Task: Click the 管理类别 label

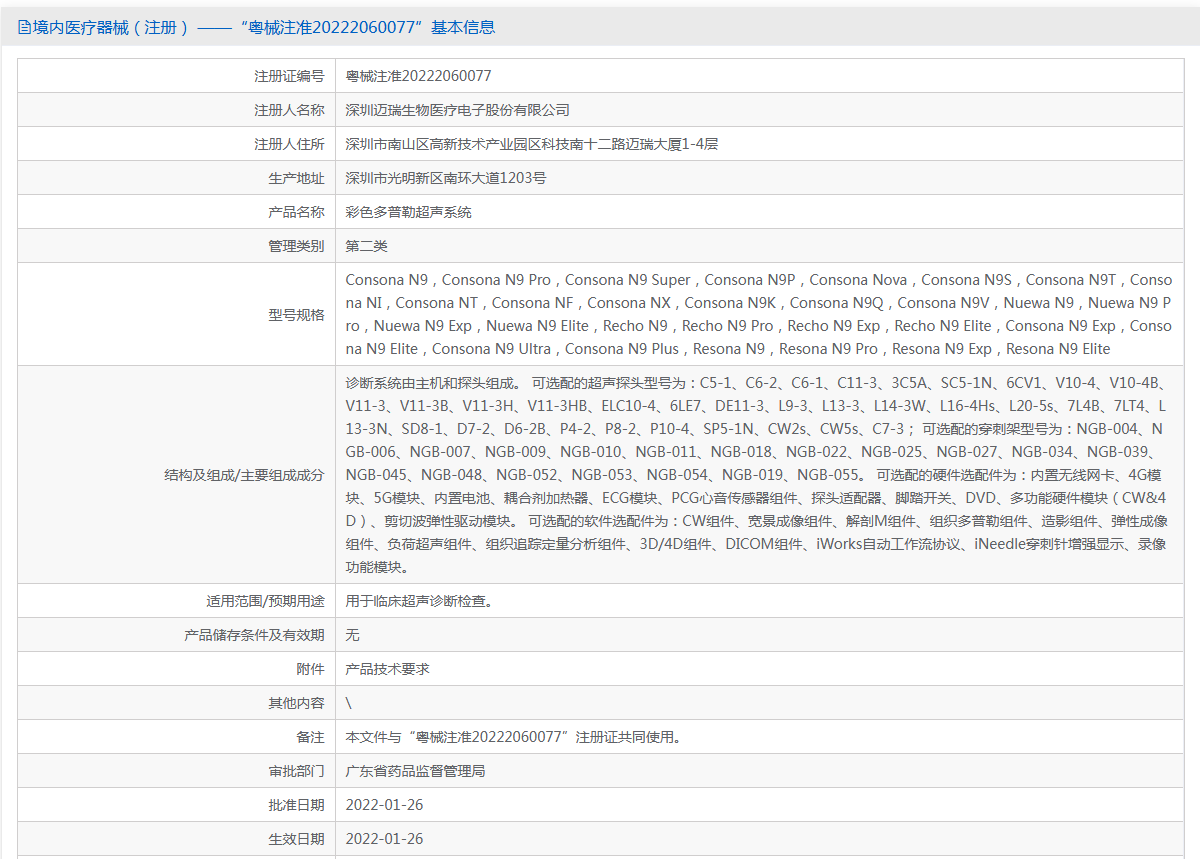Action: tap(296, 246)
